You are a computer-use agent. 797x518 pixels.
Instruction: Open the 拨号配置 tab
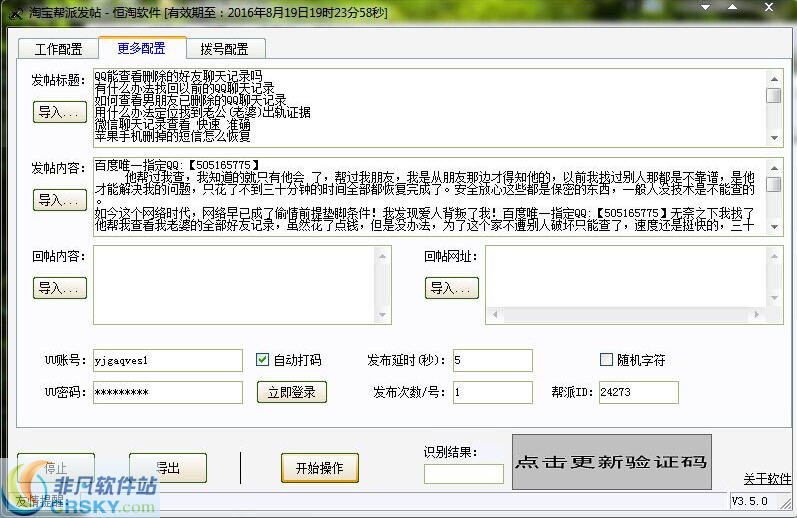pyautogui.click(x=225, y=49)
